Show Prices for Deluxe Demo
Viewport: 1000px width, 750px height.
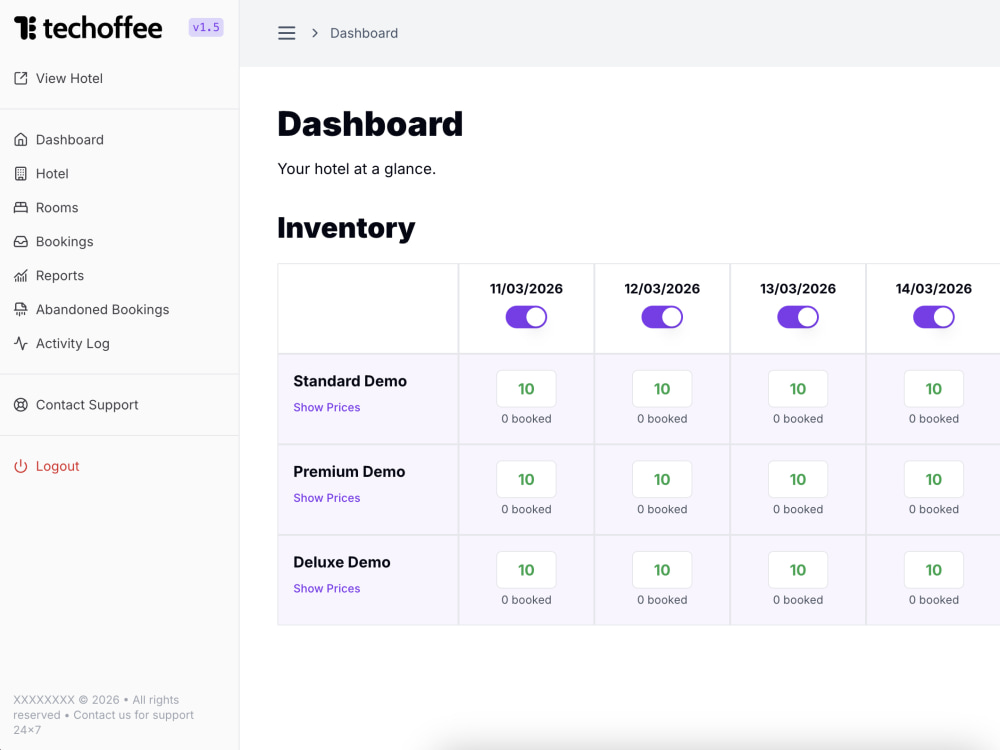point(327,588)
